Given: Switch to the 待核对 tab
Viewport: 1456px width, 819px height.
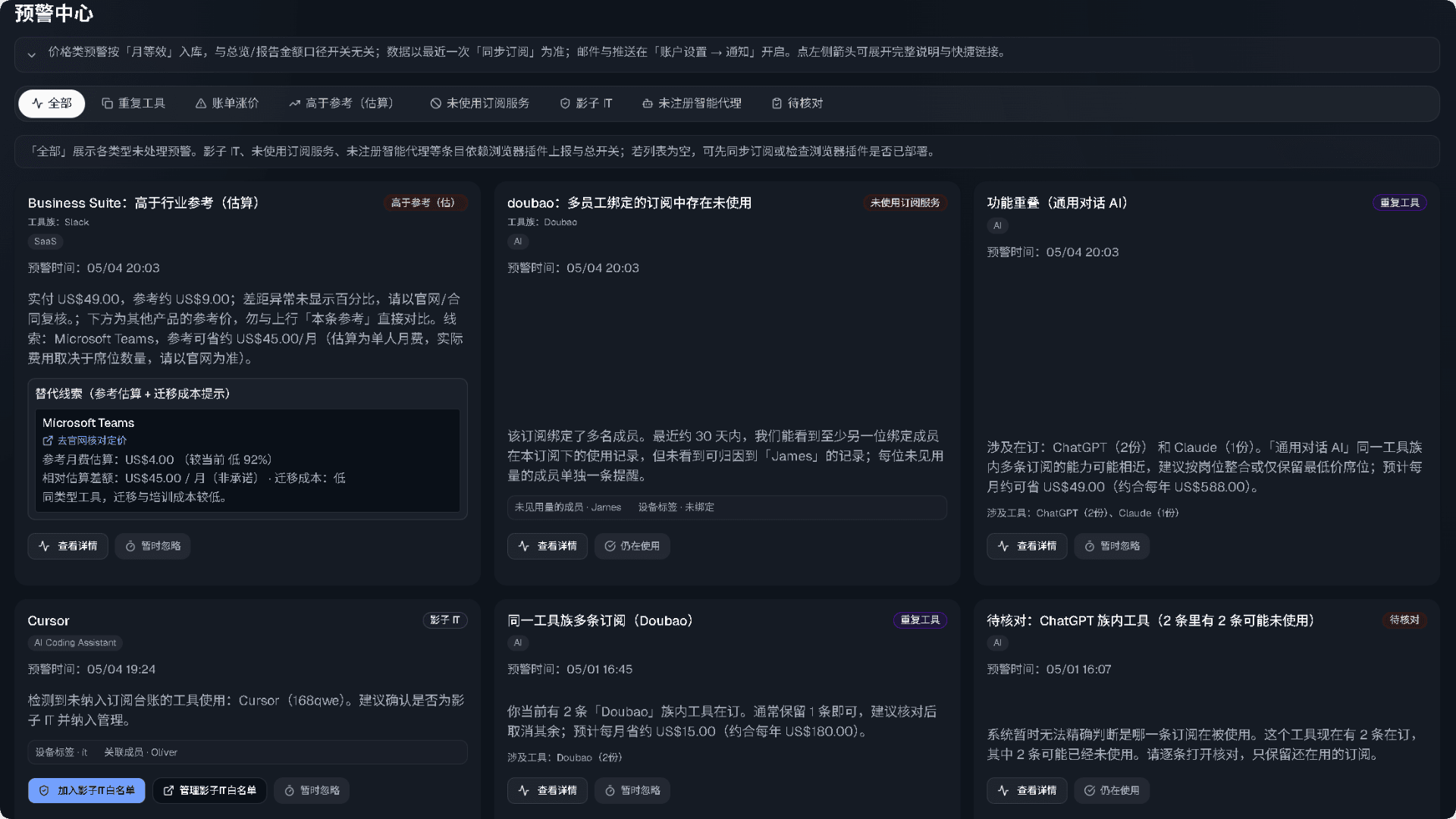Looking at the screenshot, I should point(798,103).
